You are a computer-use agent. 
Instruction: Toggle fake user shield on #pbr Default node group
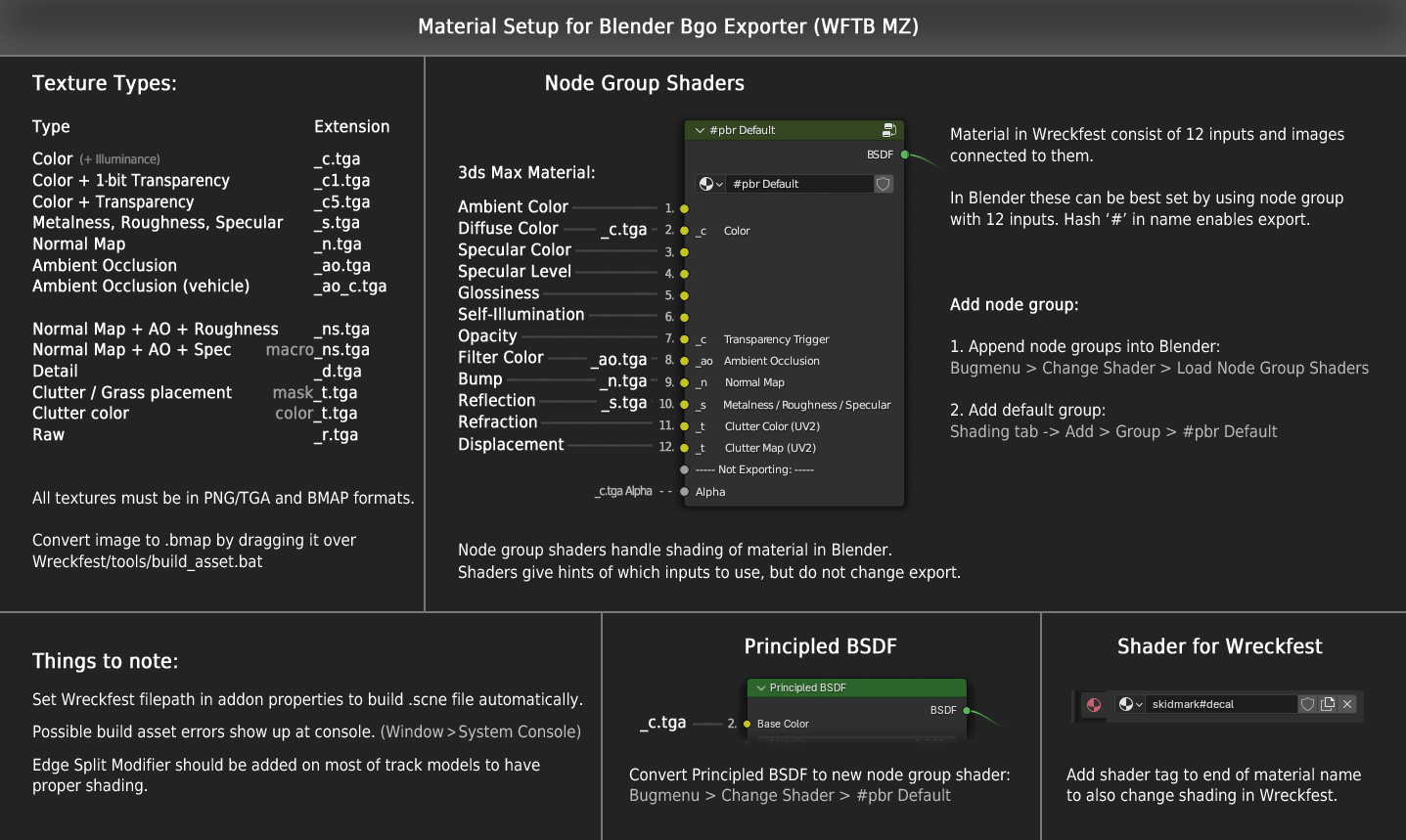point(884,184)
